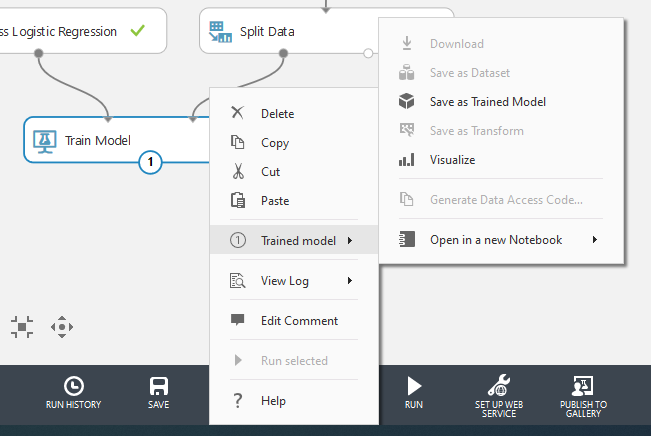Click the RUN label in the bottom bar
Image resolution: width=651 pixels, height=436 pixels.
[414, 405]
